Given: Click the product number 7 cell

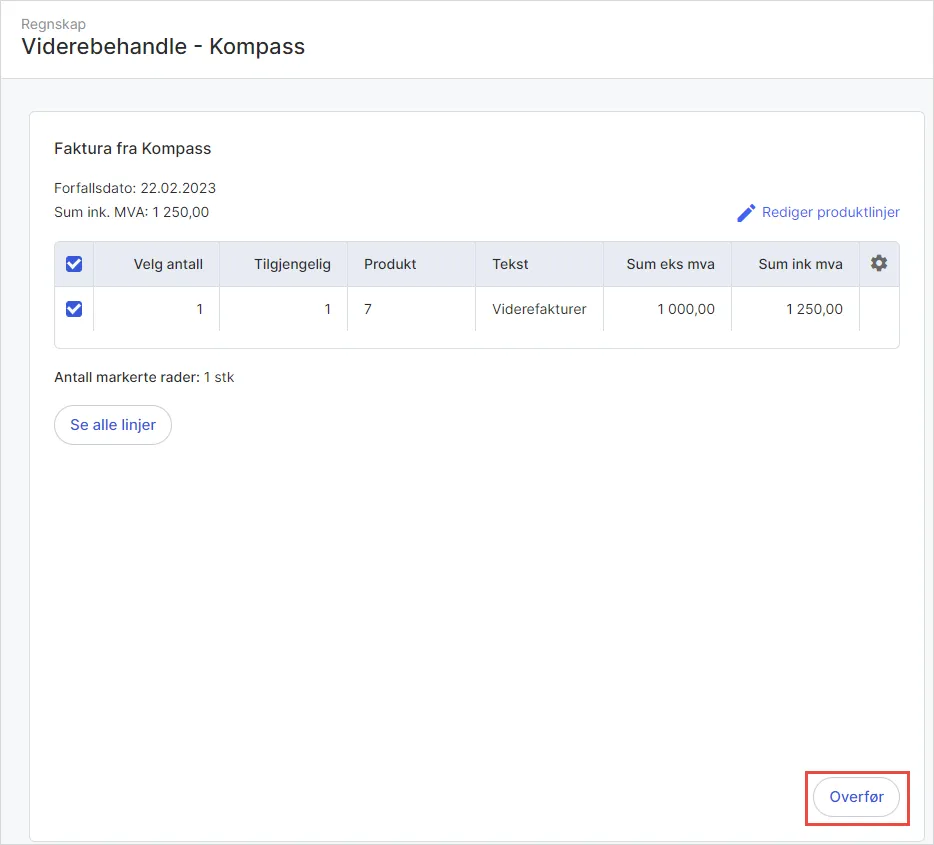Looking at the screenshot, I should coord(368,310).
